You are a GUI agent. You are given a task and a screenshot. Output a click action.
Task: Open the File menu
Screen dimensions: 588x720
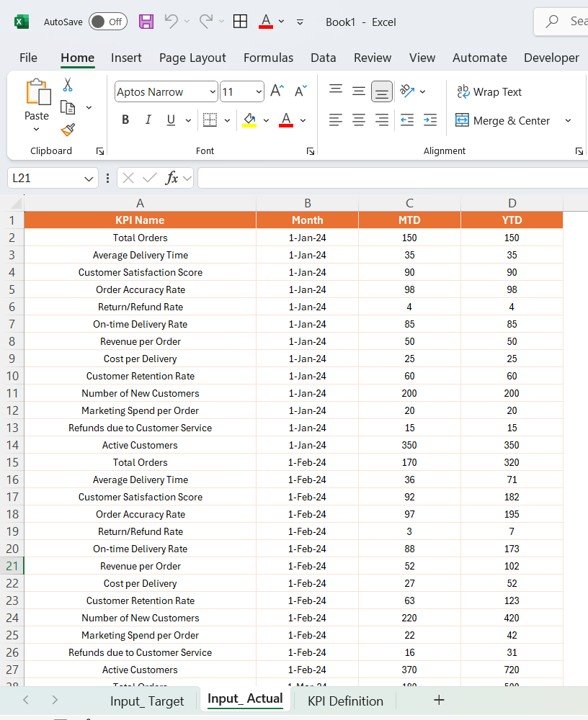(28, 57)
